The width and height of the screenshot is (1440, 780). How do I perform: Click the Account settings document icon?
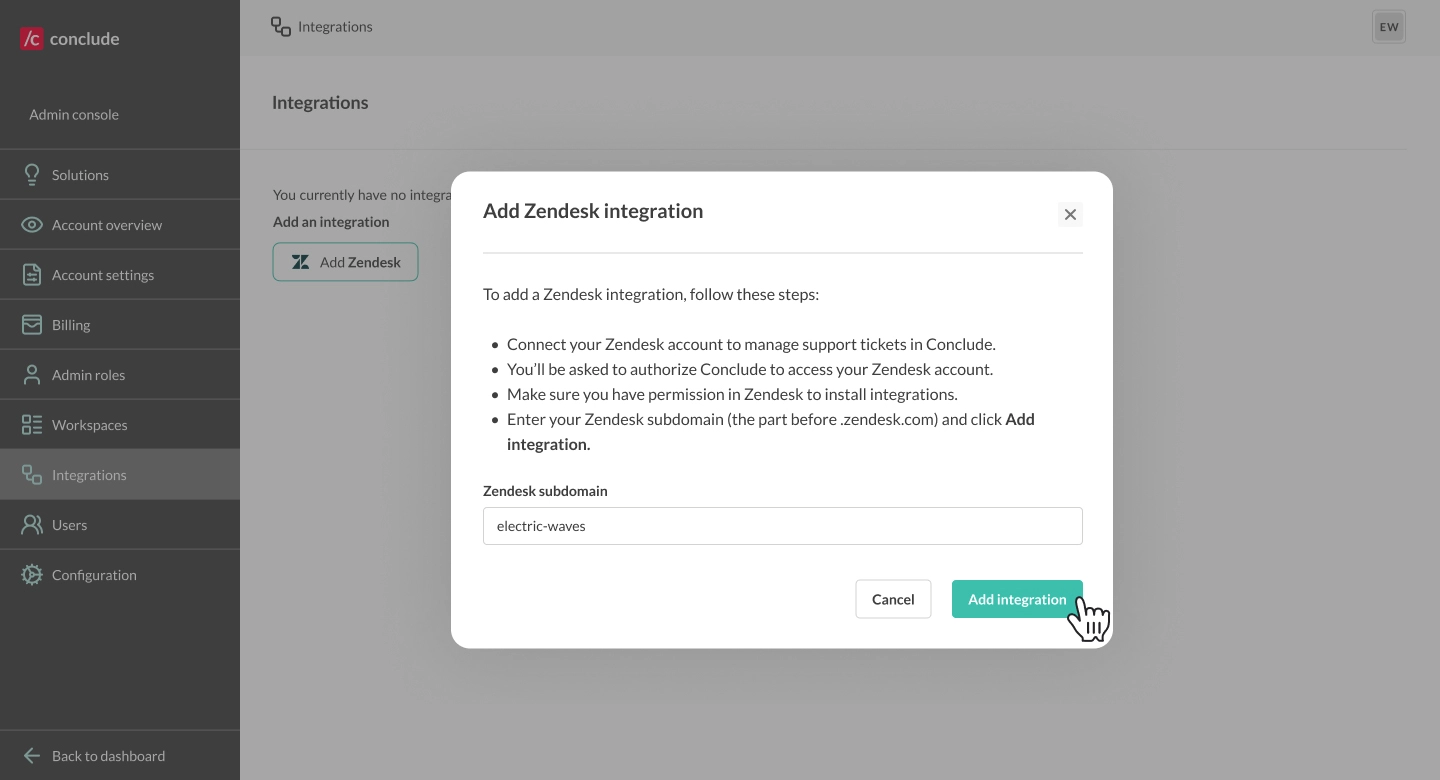[32, 275]
